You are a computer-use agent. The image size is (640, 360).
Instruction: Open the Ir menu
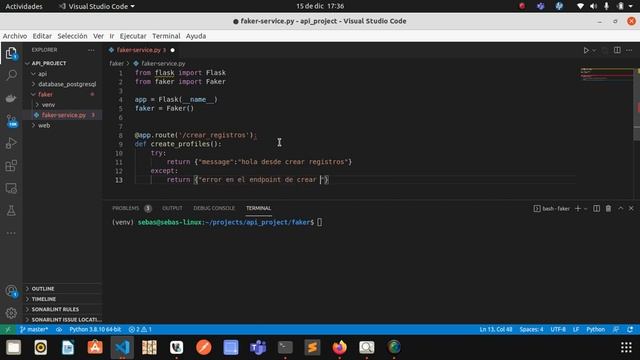click(x=112, y=36)
